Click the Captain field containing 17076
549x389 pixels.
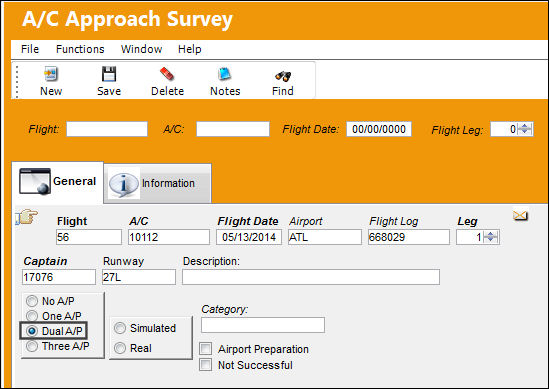click(59, 277)
